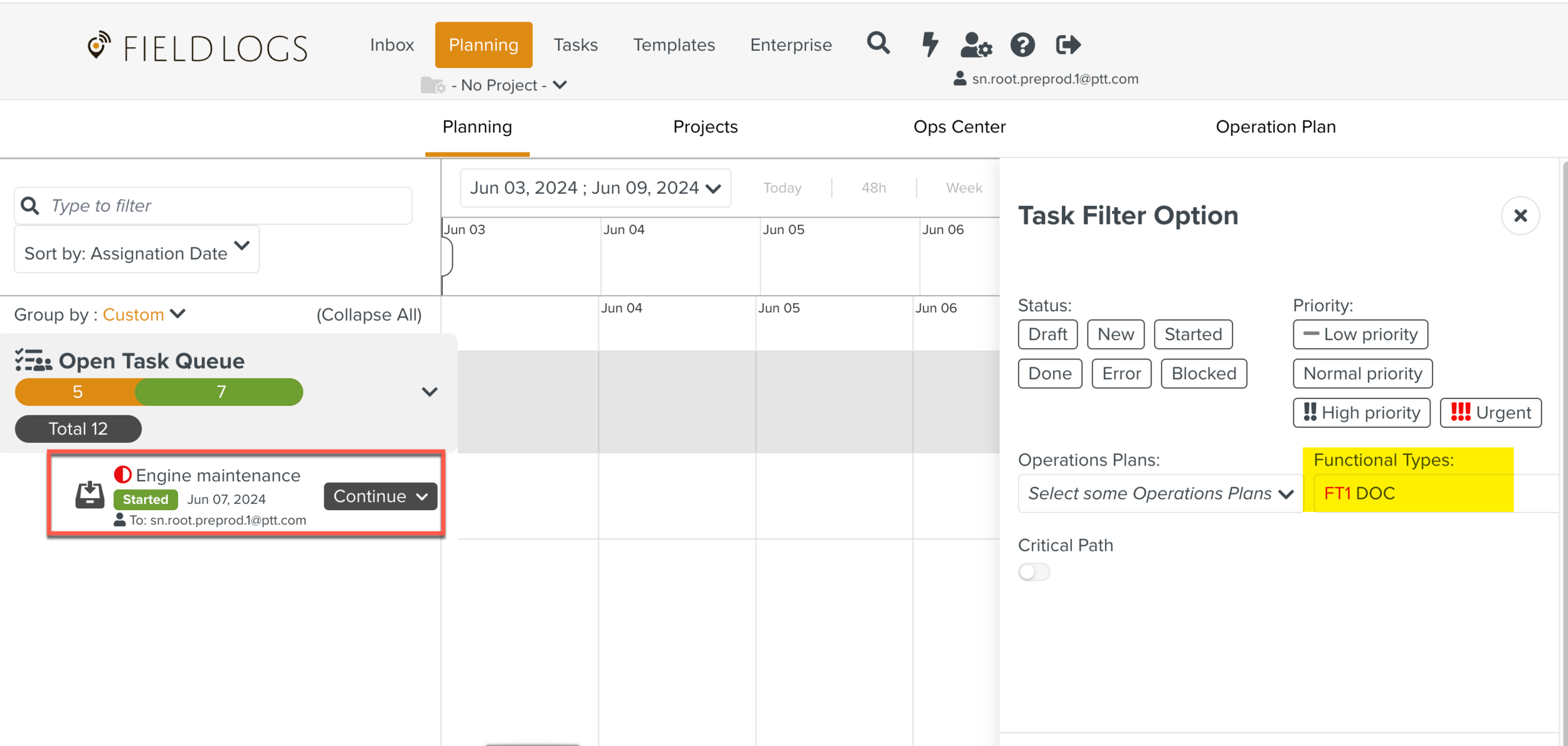Screen dimensions: 1568x746
Task: Click the Type to filter search field
Action: pyautogui.click(x=213, y=206)
